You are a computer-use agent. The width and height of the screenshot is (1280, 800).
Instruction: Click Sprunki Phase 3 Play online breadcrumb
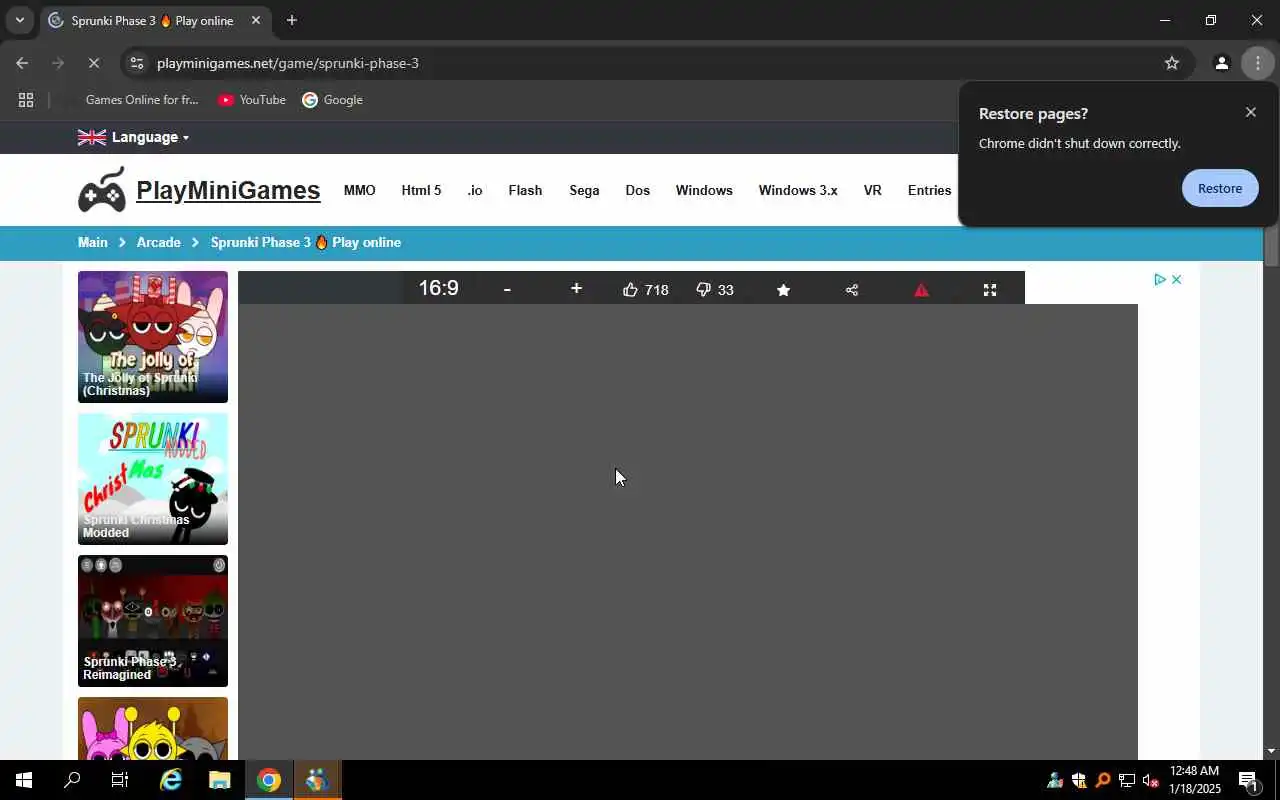(306, 242)
